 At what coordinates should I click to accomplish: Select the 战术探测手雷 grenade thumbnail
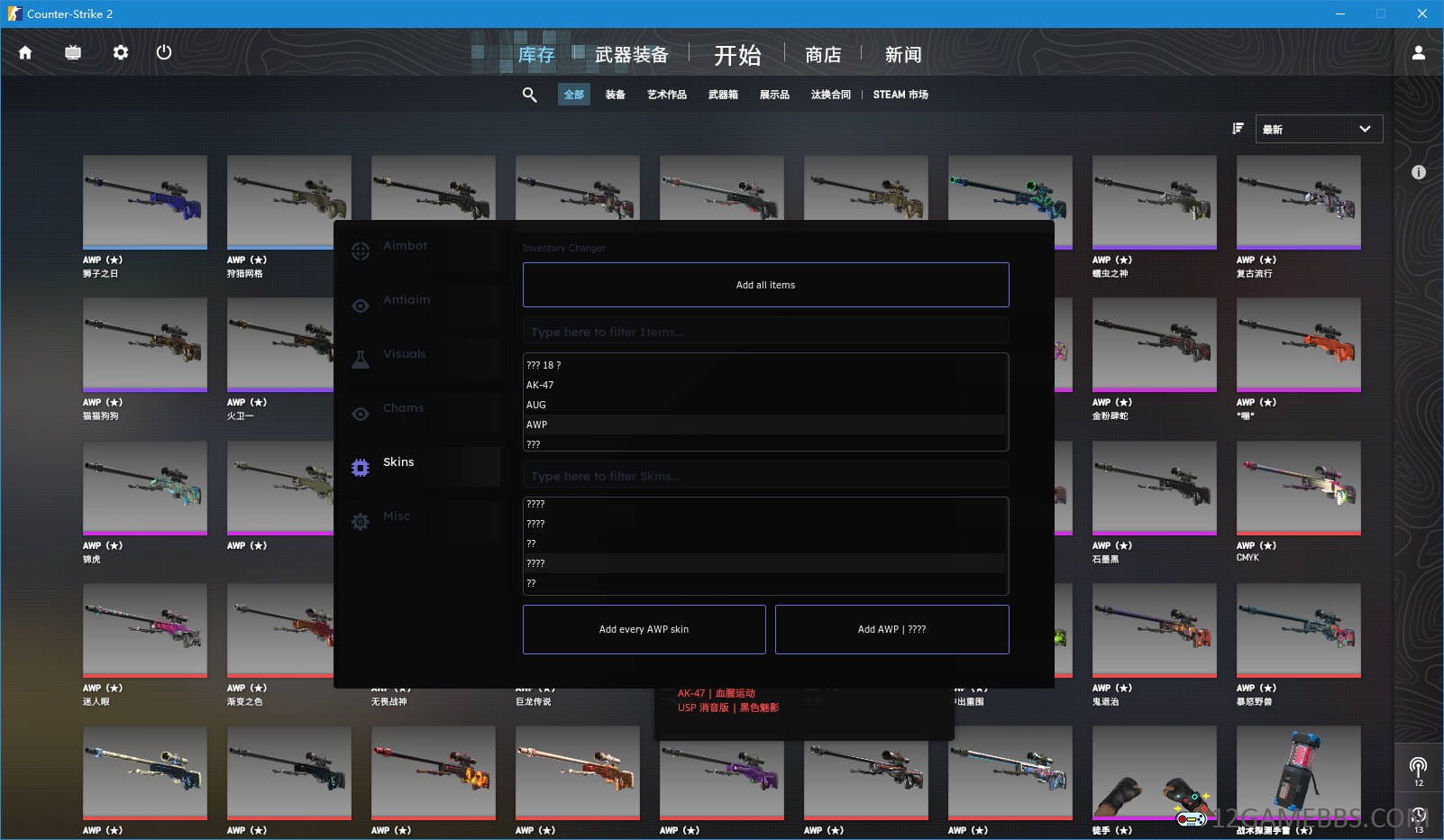(1299, 772)
